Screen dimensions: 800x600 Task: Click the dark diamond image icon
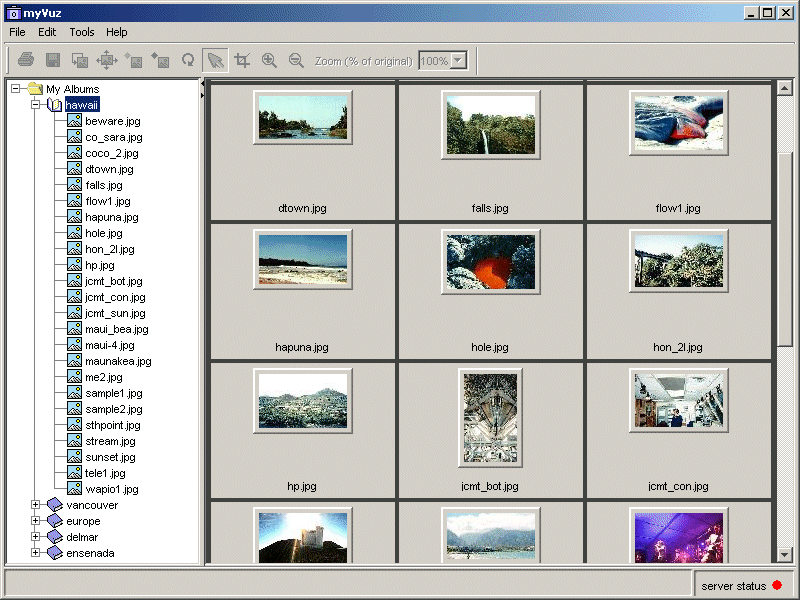pyautogui.click(x=160, y=60)
